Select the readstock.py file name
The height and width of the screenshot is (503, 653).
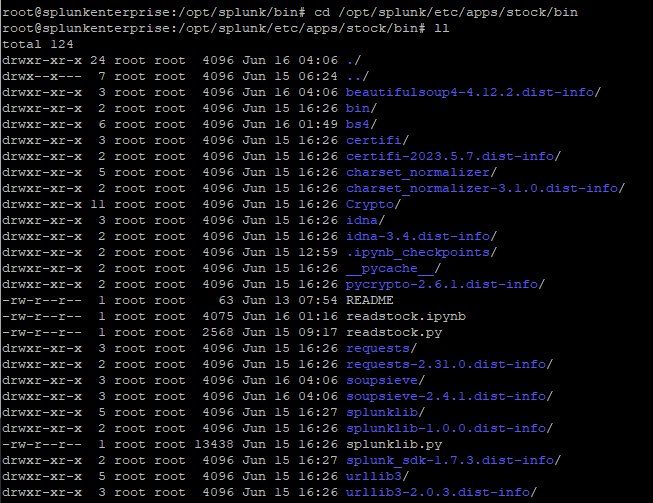(394, 333)
